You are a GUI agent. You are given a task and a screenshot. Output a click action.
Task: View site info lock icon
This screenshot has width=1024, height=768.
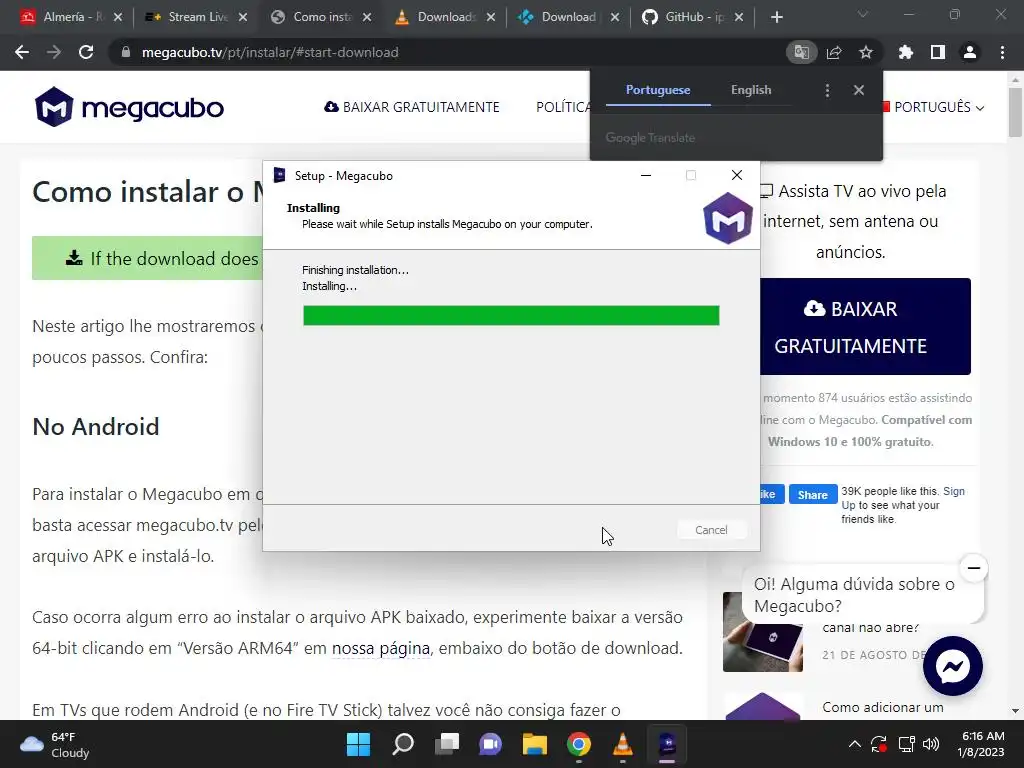coord(126,52)
